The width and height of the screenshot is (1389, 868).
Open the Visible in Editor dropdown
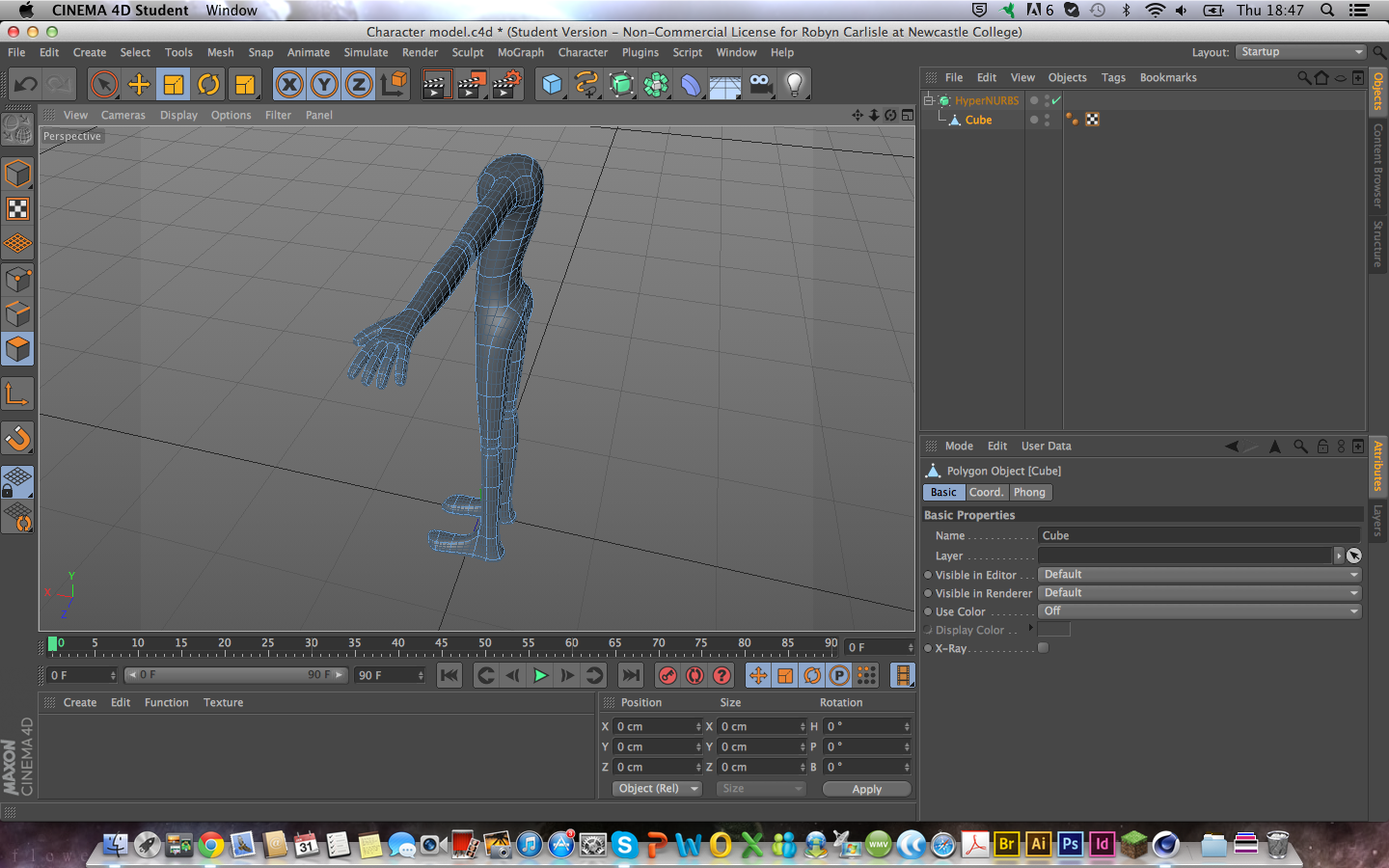(1200, 575)
